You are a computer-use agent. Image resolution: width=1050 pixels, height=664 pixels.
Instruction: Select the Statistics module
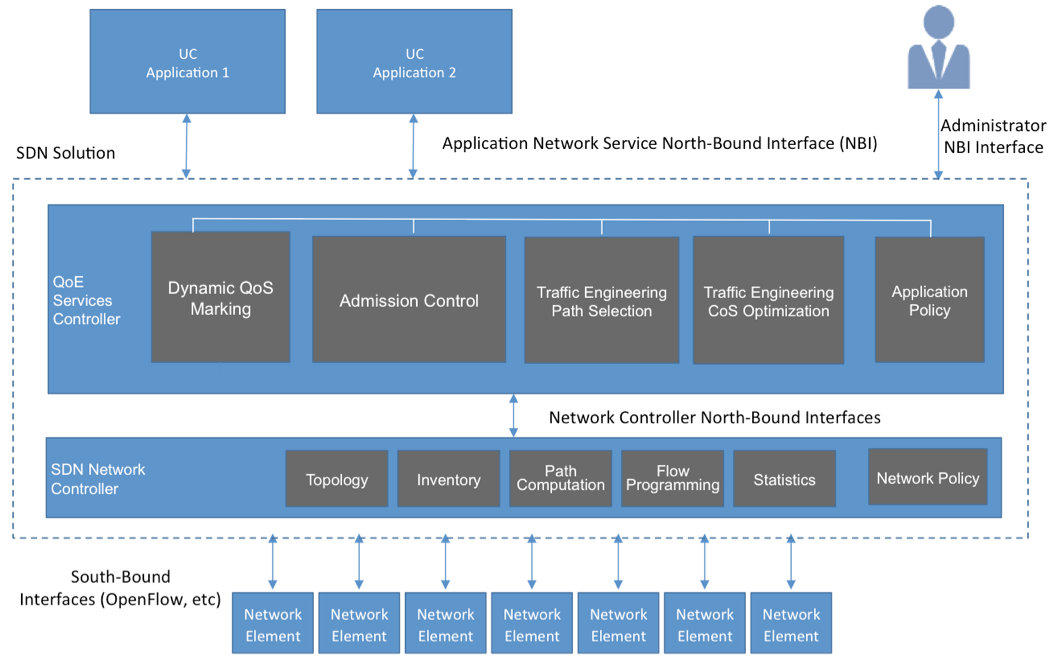[x=784, y=480]
